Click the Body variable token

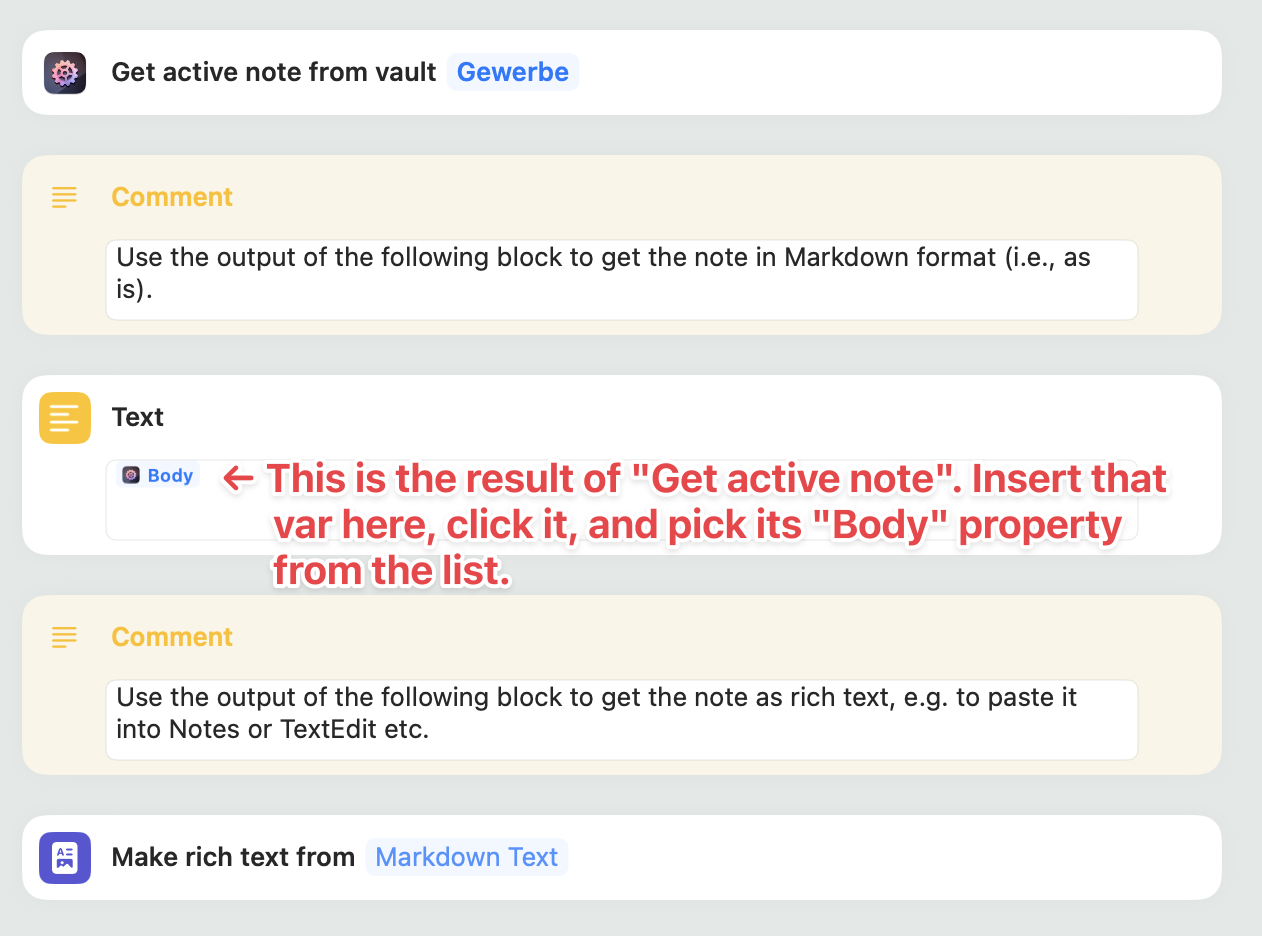159,475
